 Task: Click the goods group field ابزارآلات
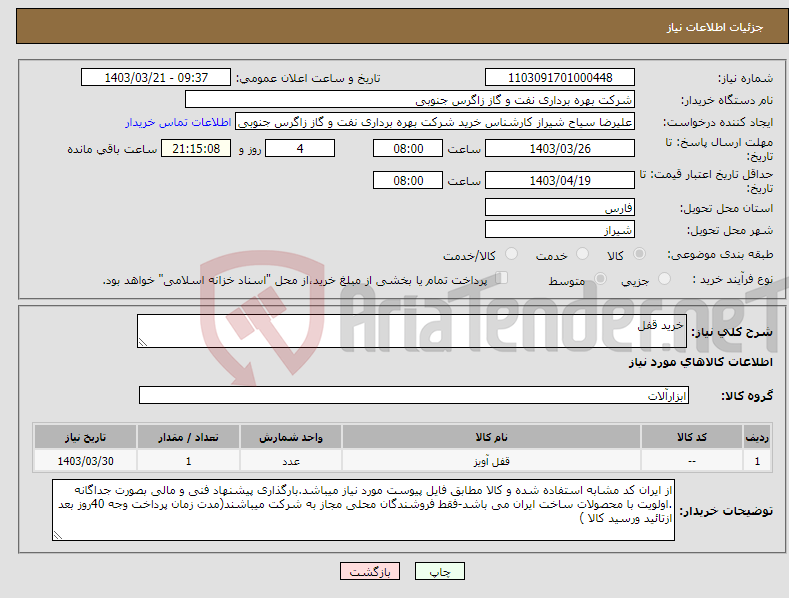[414, 395]
